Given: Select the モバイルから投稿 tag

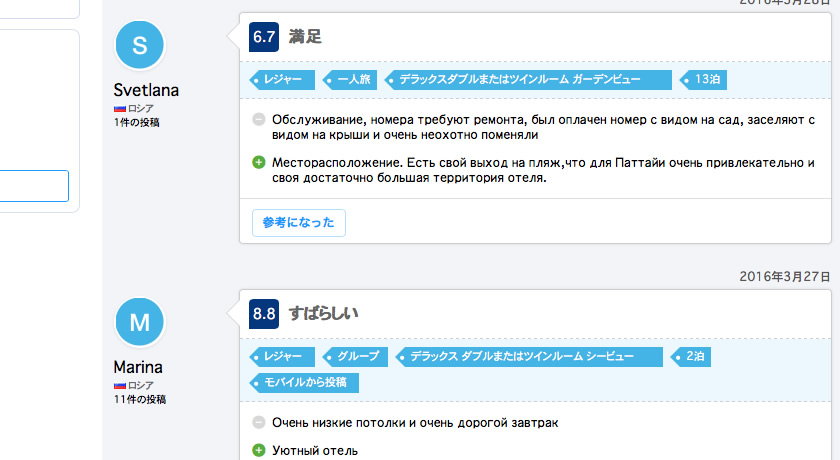Looking at the screenshot, I should 304,383.
